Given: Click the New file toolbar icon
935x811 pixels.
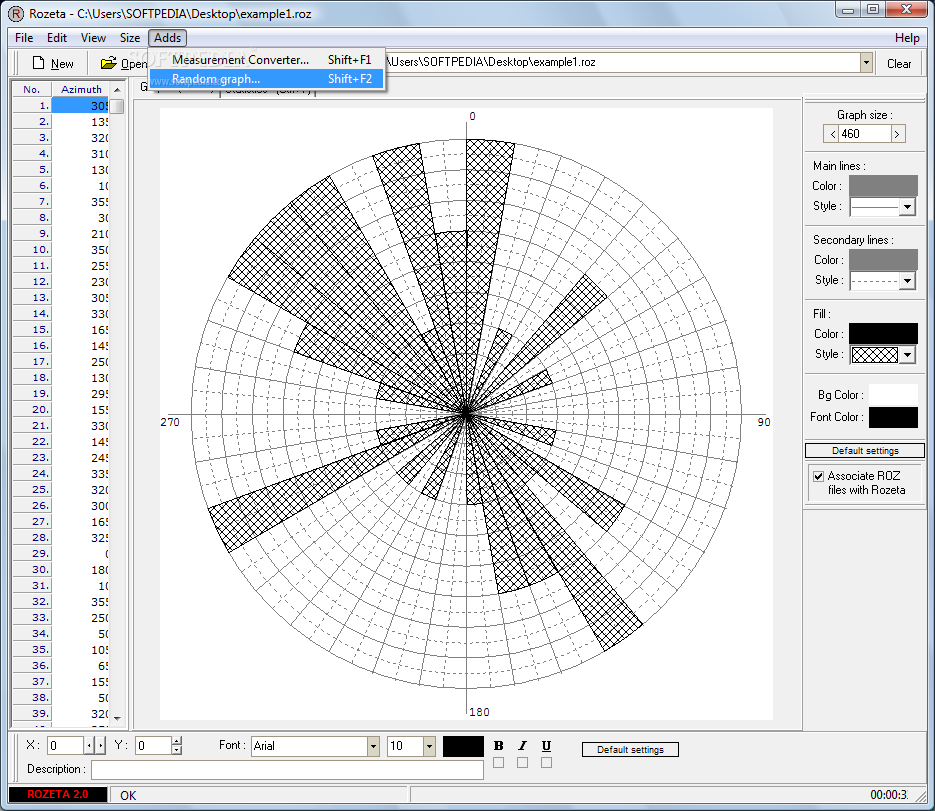Looking at the screenshot, I should (38, 63).
